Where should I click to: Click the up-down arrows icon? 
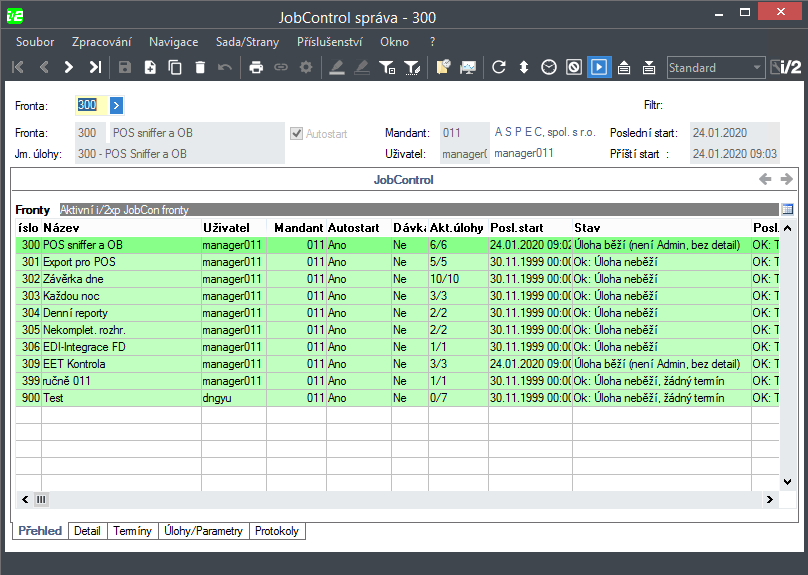tap(524, 67)
